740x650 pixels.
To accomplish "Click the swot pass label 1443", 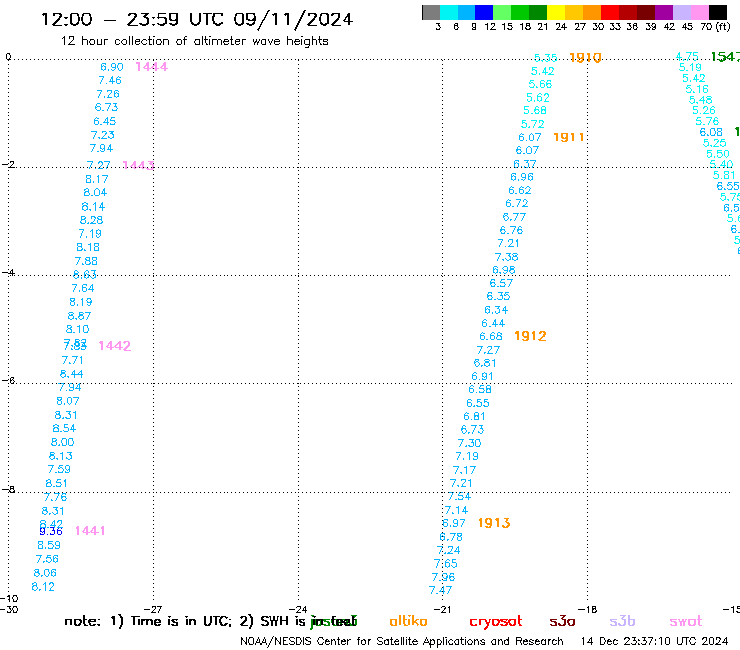I will click(x=138, y=165).
